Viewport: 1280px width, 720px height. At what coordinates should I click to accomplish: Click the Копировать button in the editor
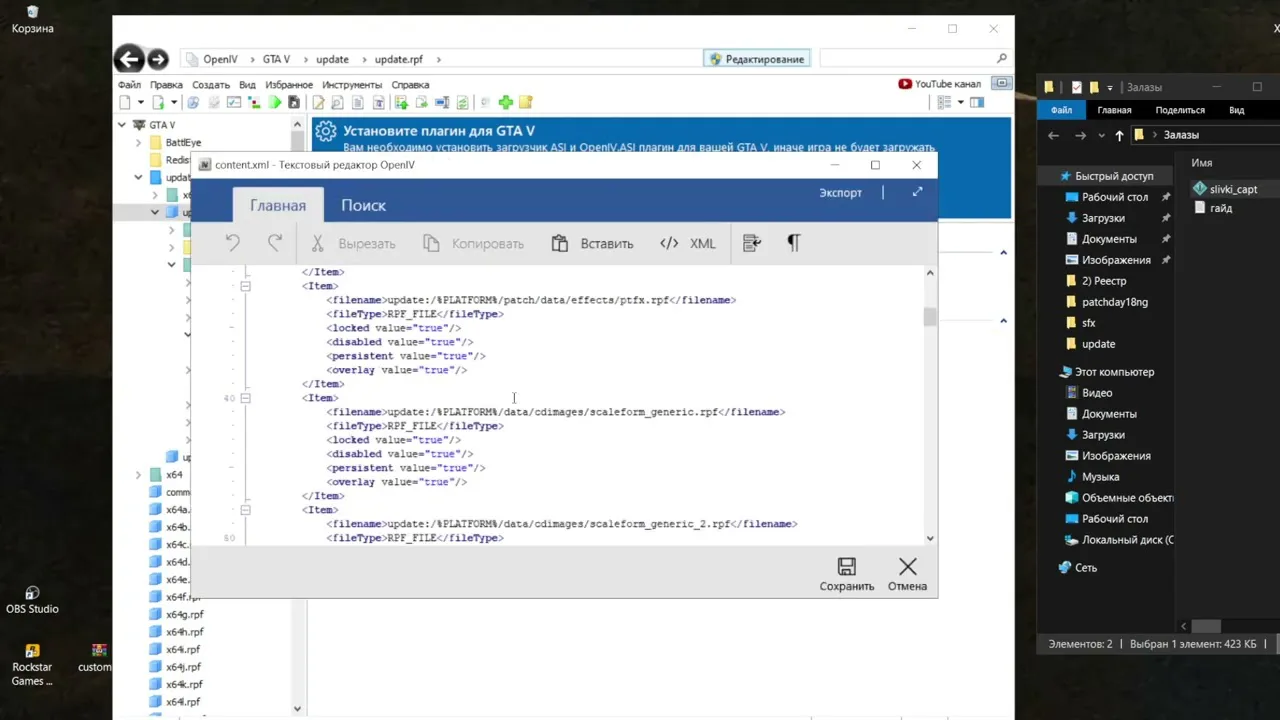(473, 243)
